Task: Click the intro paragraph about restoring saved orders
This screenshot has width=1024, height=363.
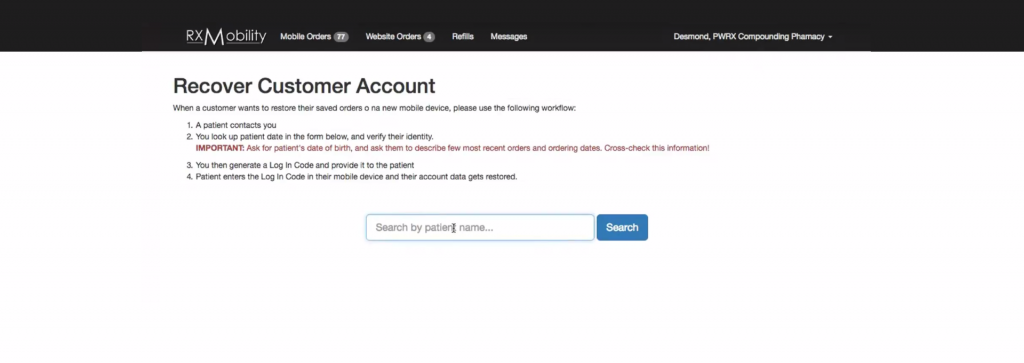Action: click(x=374, y=108)
